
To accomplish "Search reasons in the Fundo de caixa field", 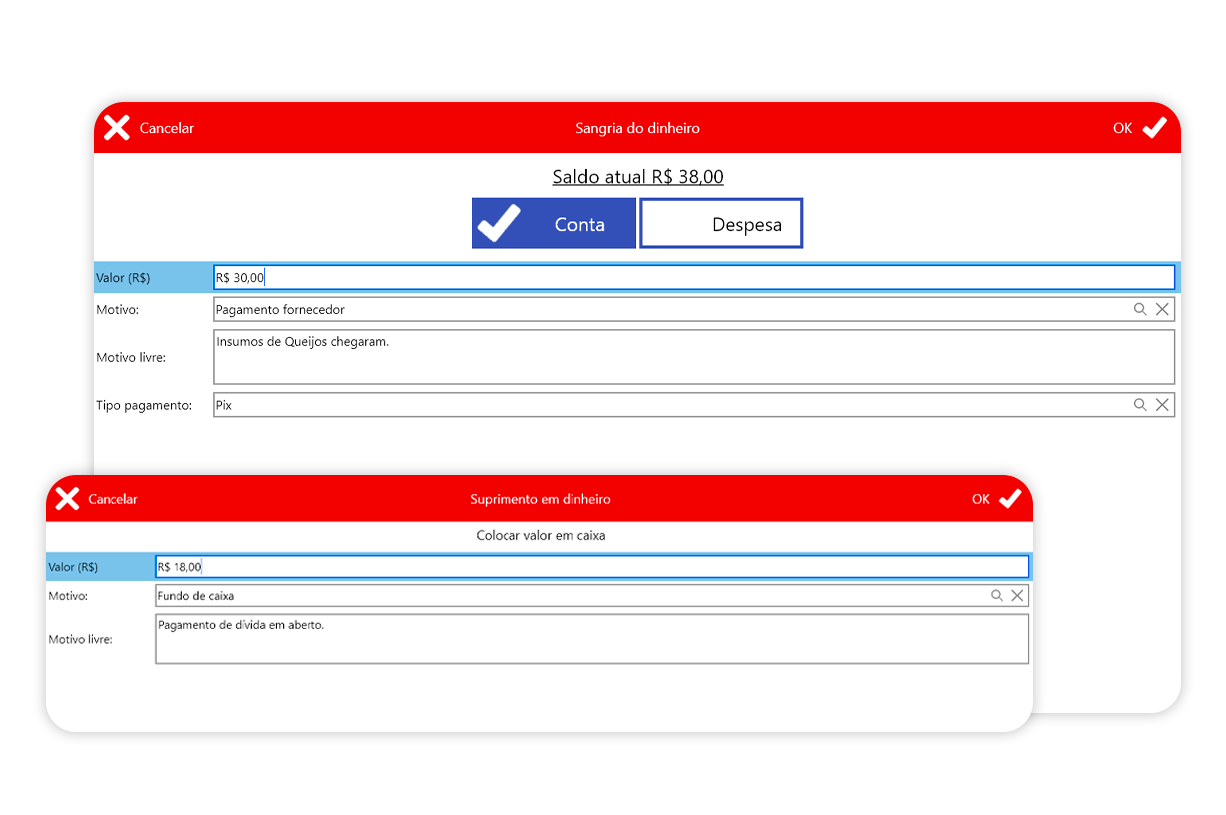I will click(x=997, y=596).
